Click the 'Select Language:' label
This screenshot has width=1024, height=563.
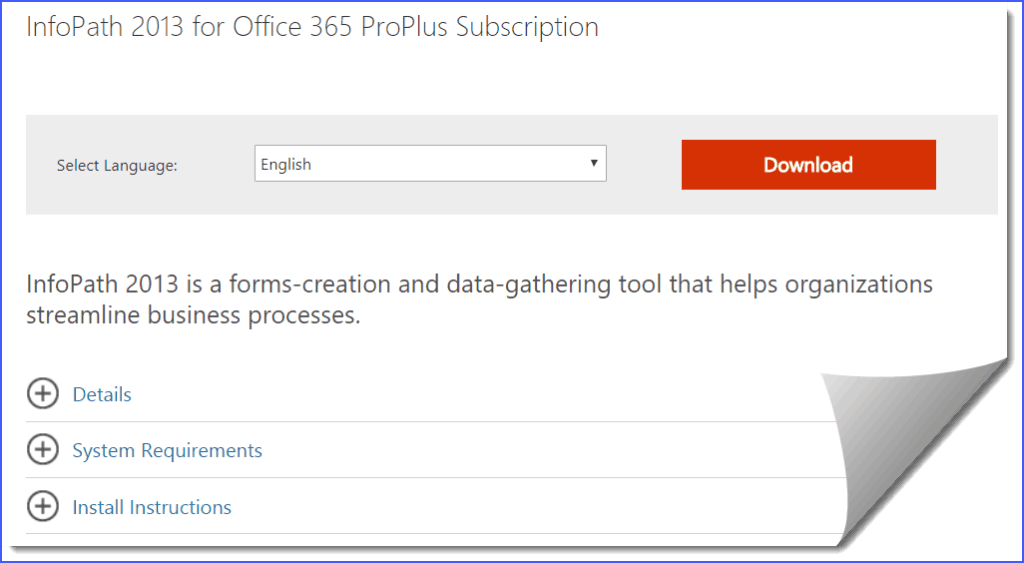pyautogui.click(x=117, y=166)
